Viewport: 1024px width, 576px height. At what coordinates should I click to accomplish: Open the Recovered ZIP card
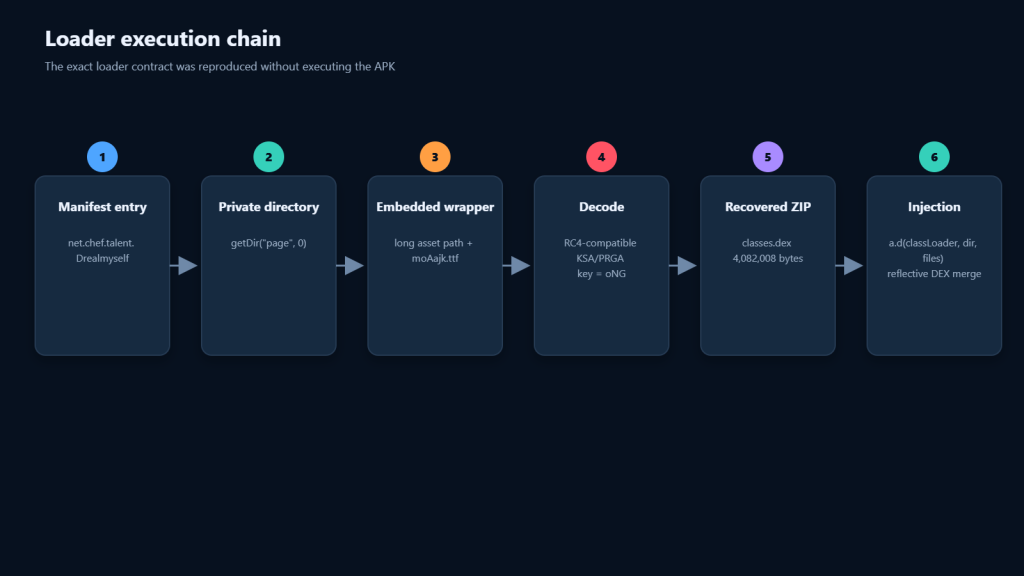(x=768, y=265)
